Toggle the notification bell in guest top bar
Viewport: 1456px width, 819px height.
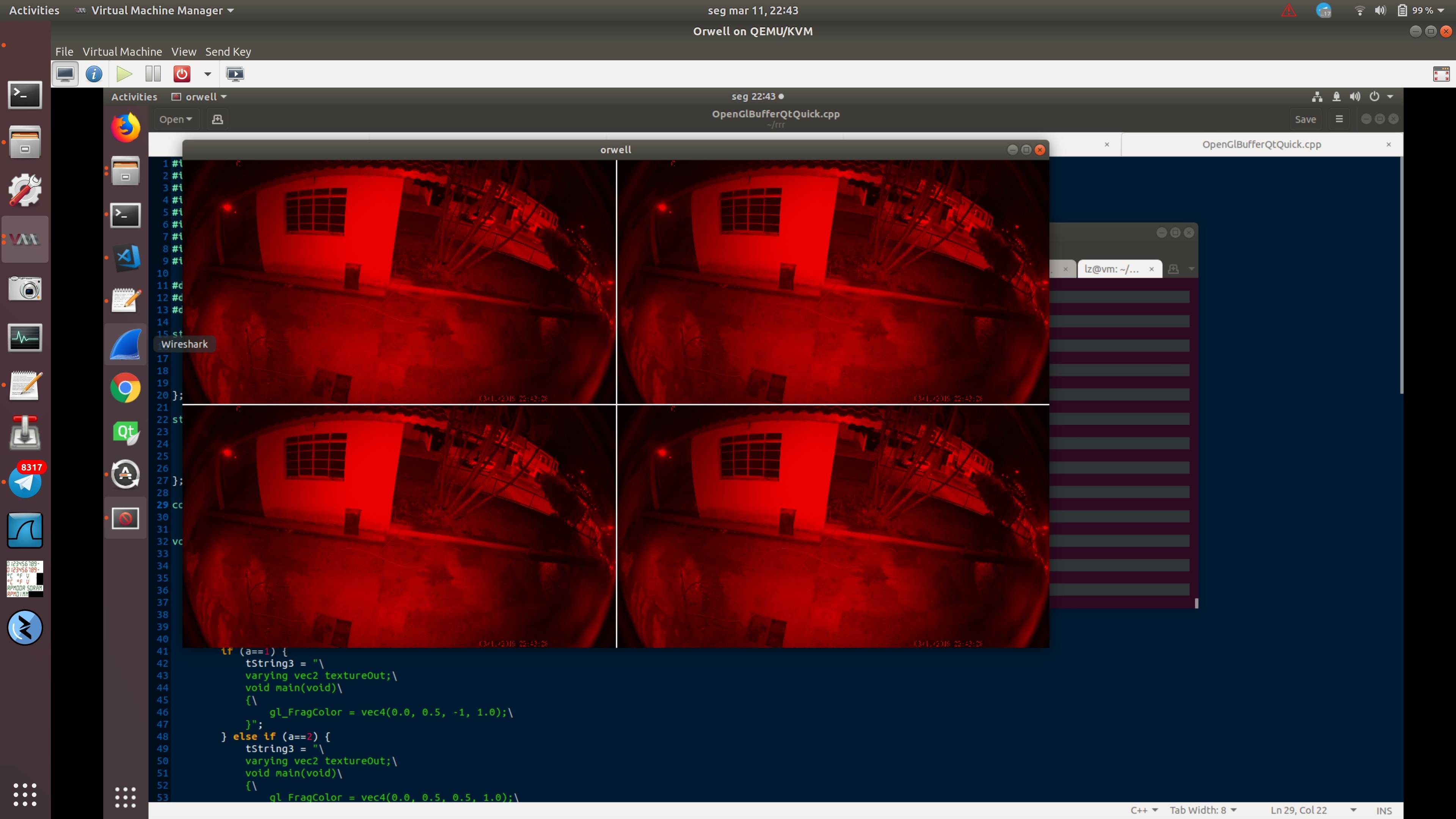1336,97
